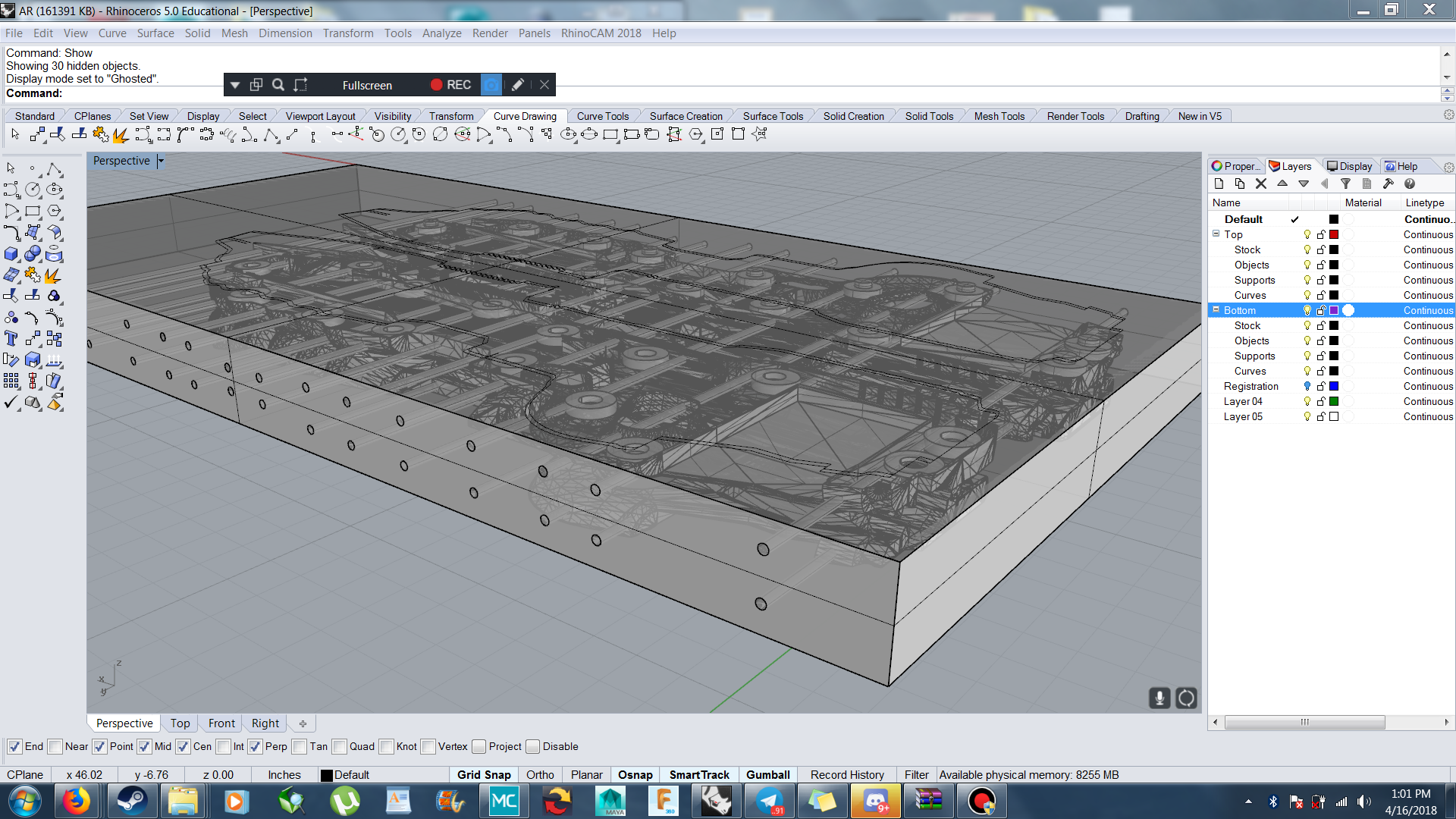Switch to the Solid Tools toolbar tab
This screenshot has height=819, width=1456.
click(x=928, y=116)
